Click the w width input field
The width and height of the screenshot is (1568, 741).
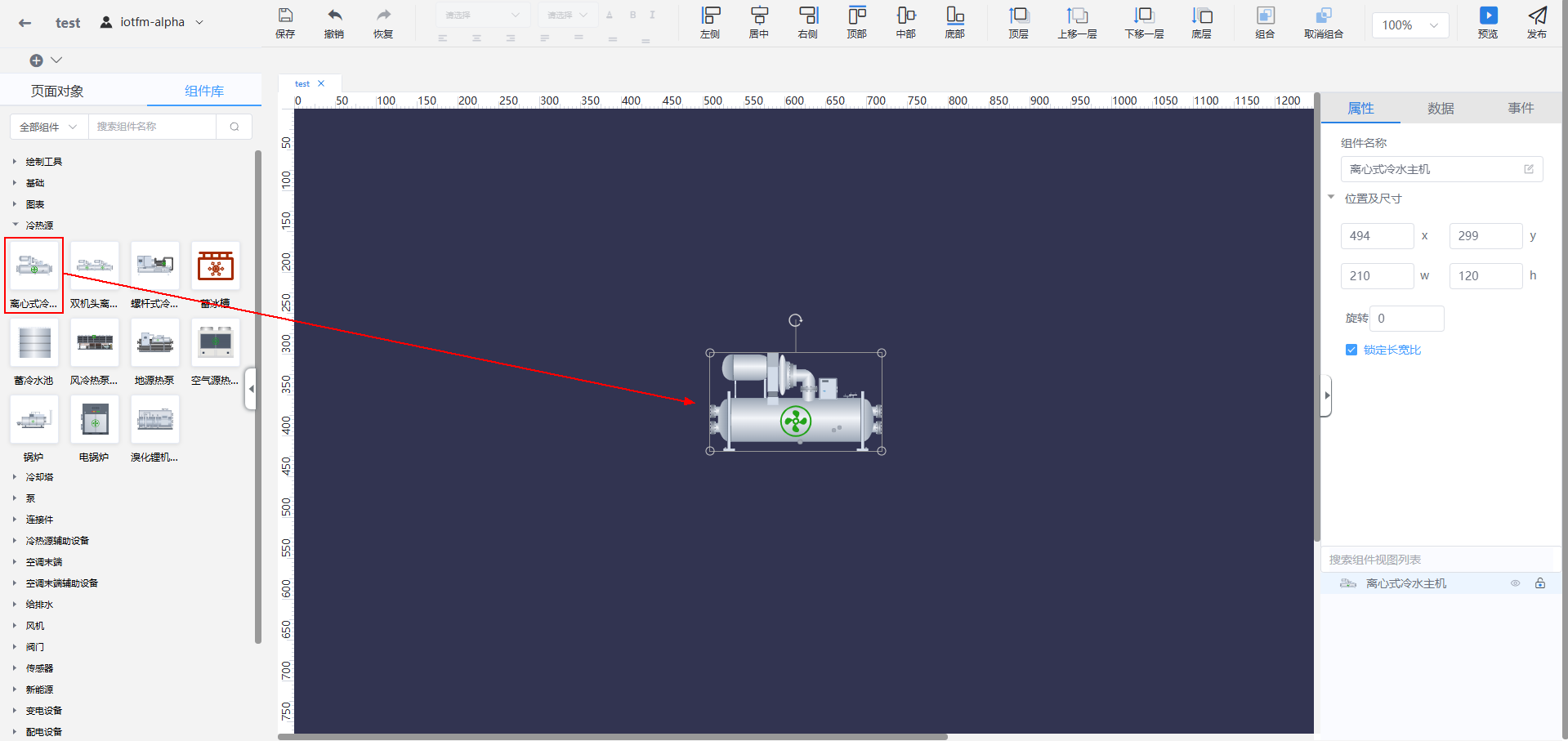[x=1377, y=276]
